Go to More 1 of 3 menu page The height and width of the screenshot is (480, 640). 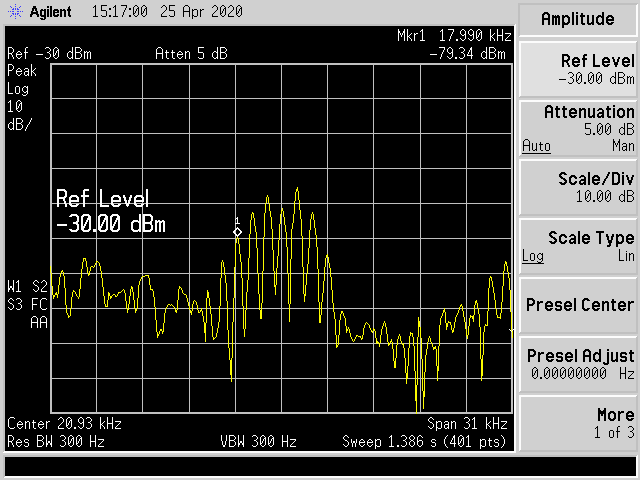[x=578, y=423]
